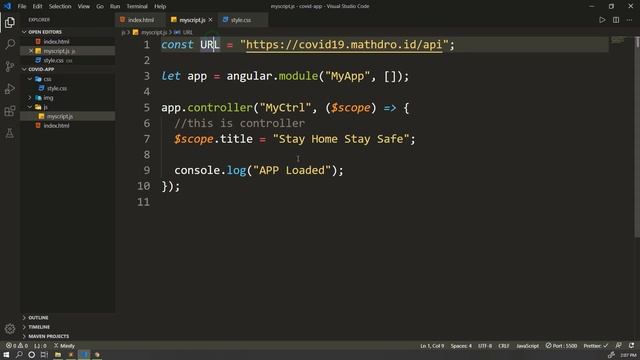
Task: Expand the img folder
Action: [30, 98]
